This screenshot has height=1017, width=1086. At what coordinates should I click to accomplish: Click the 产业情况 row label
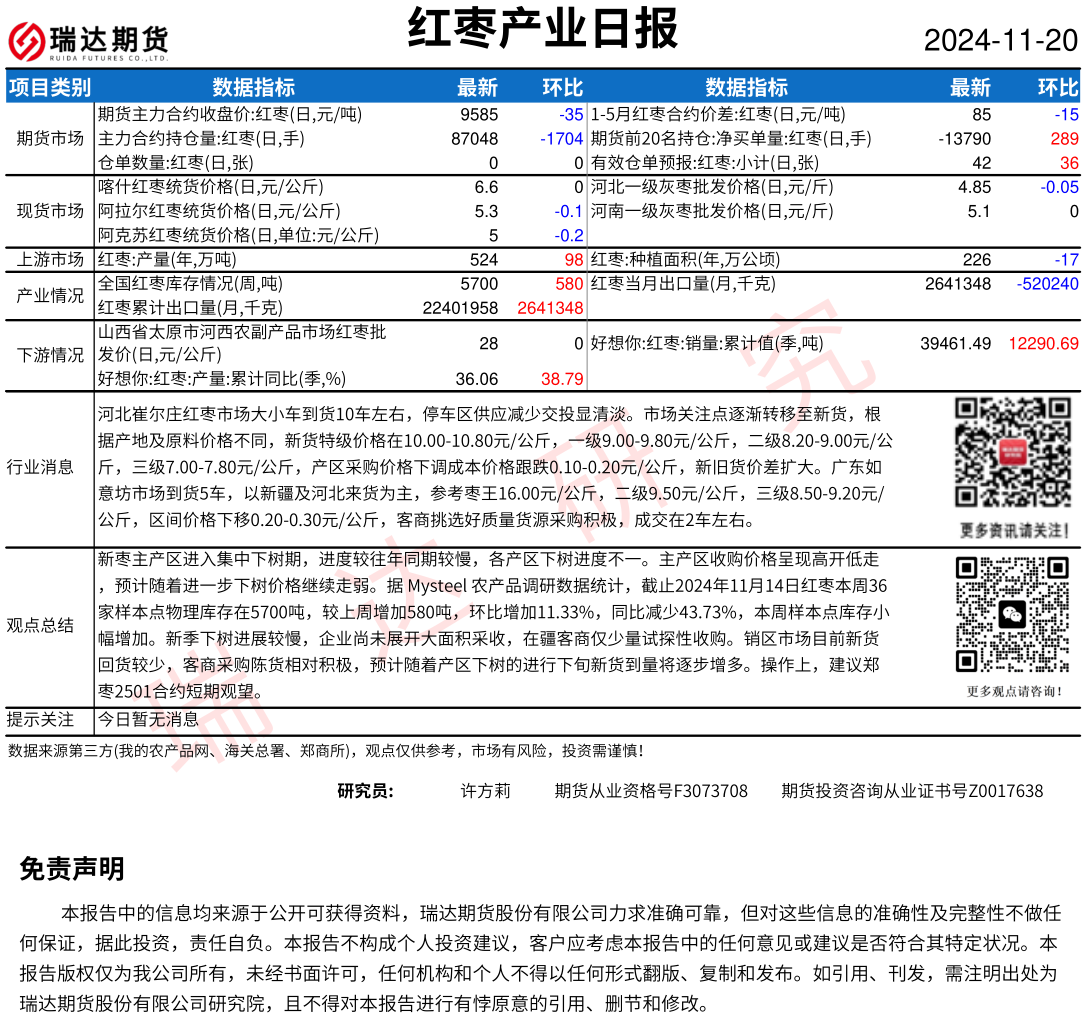50,296
